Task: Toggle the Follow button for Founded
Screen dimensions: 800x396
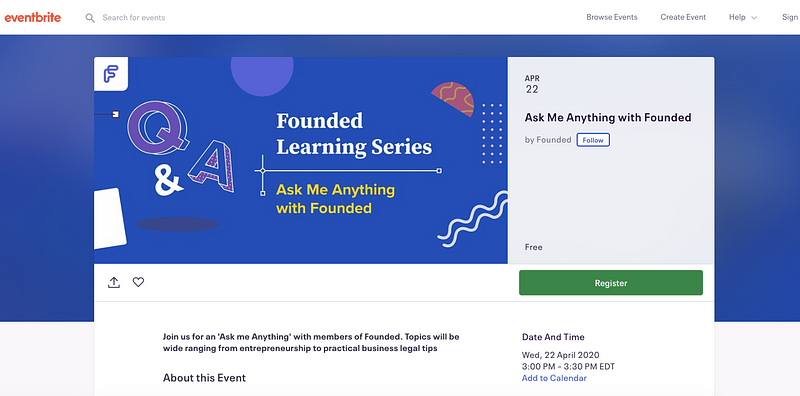Action: click(593, 140)
